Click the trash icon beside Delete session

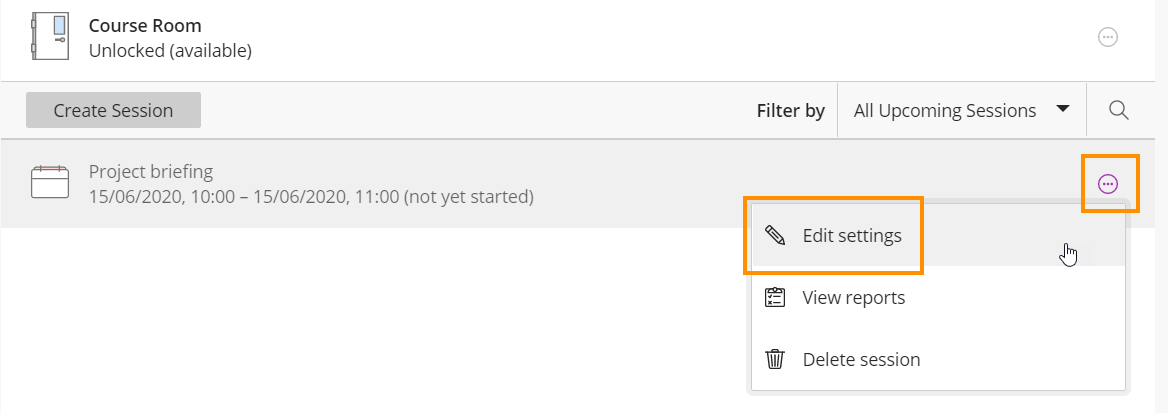[x=775, y=359]
